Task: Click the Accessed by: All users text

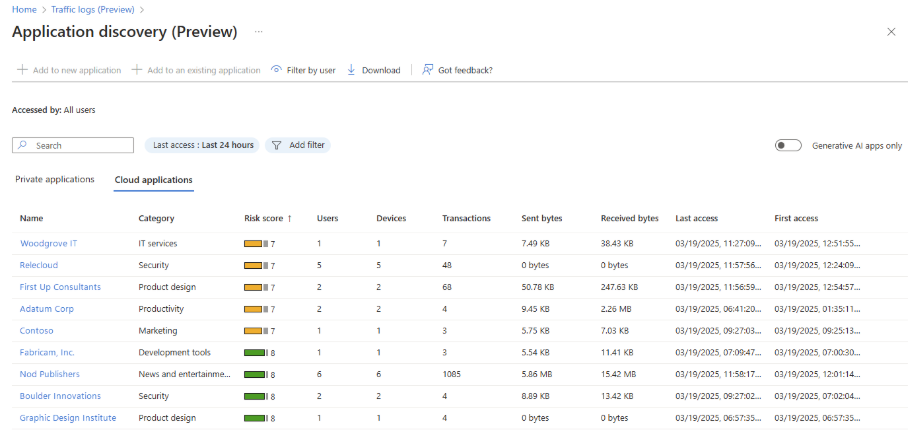Action: pyautogui.click(x=54, y=109)
